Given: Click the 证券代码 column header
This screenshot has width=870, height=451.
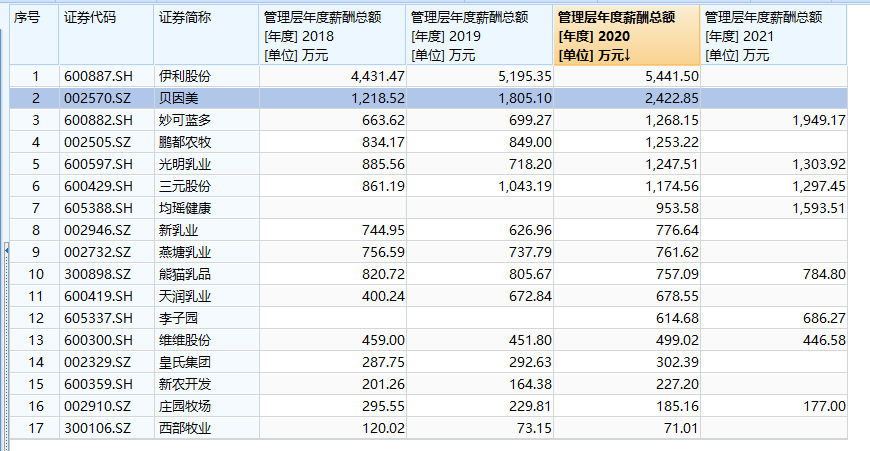Looking at the screenshot, I should pyautogui.click(x=106, y=36).
